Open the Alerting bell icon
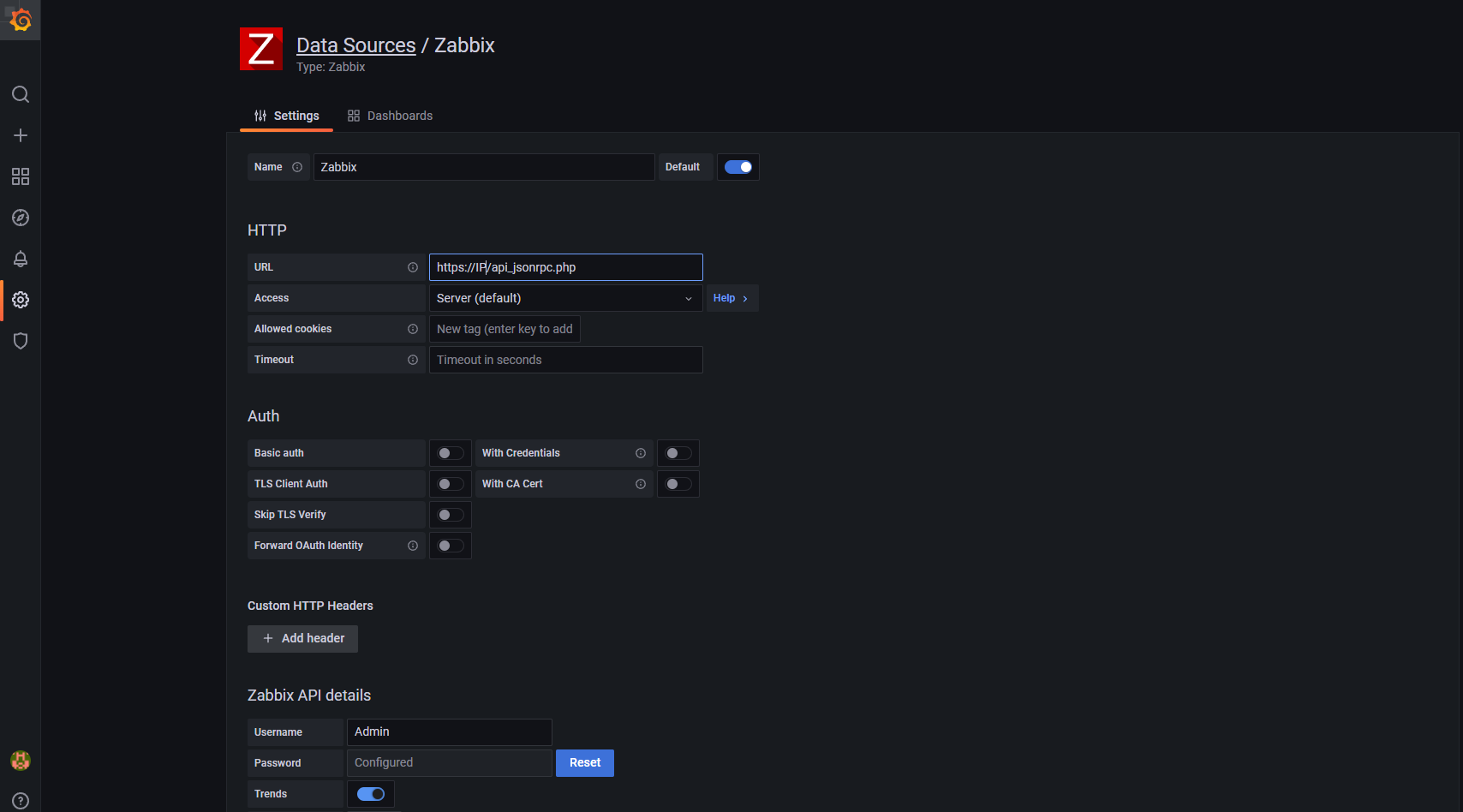 point(21,259)
